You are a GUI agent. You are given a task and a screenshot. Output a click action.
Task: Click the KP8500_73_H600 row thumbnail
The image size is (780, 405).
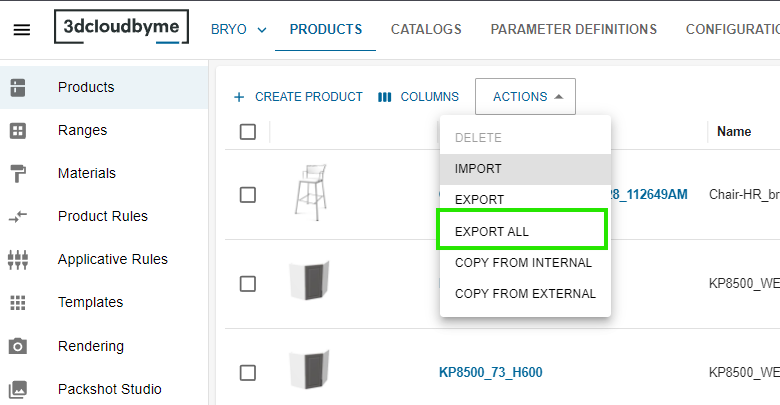click(x=309, y=370)
